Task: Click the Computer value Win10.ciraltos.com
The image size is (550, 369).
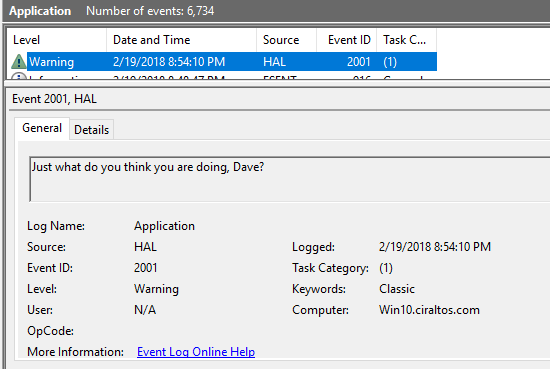Action: pyautogui.click(x=429, y=310)
